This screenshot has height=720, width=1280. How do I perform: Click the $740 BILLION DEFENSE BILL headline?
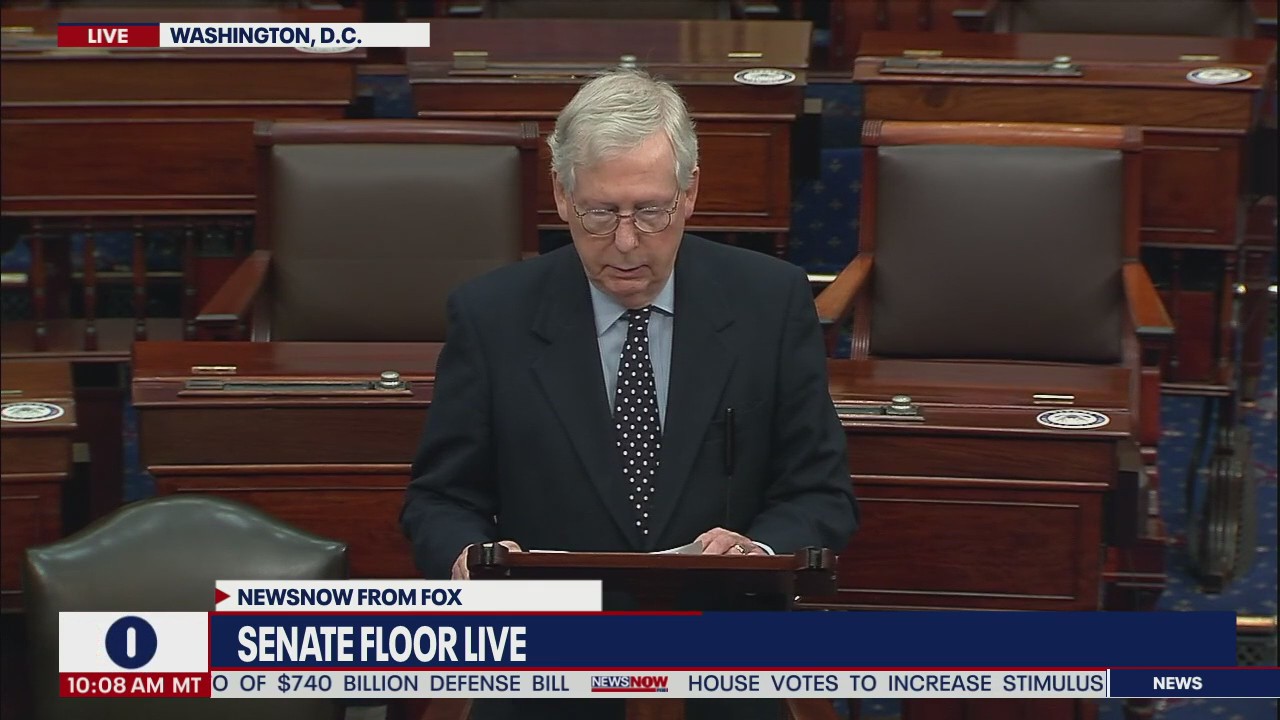click(390, 683)
